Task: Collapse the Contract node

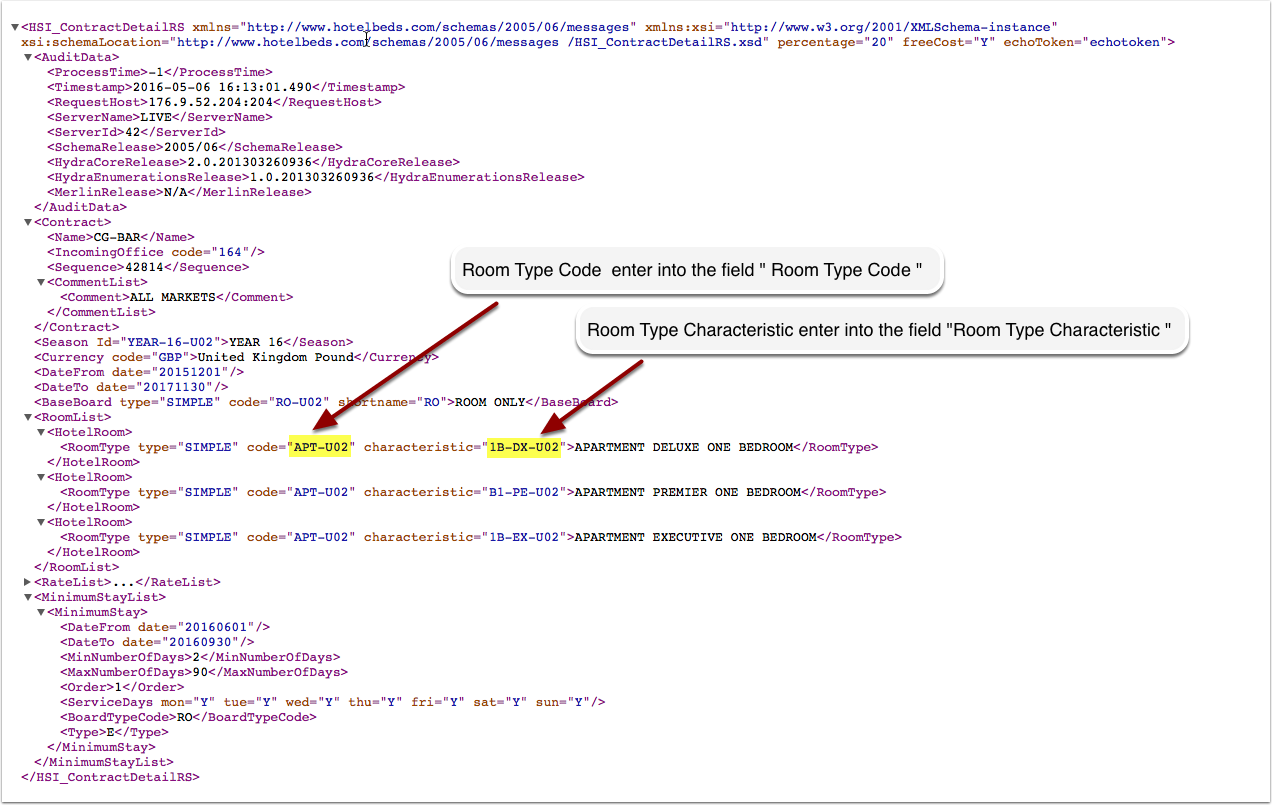Action: tap(28, 222)
